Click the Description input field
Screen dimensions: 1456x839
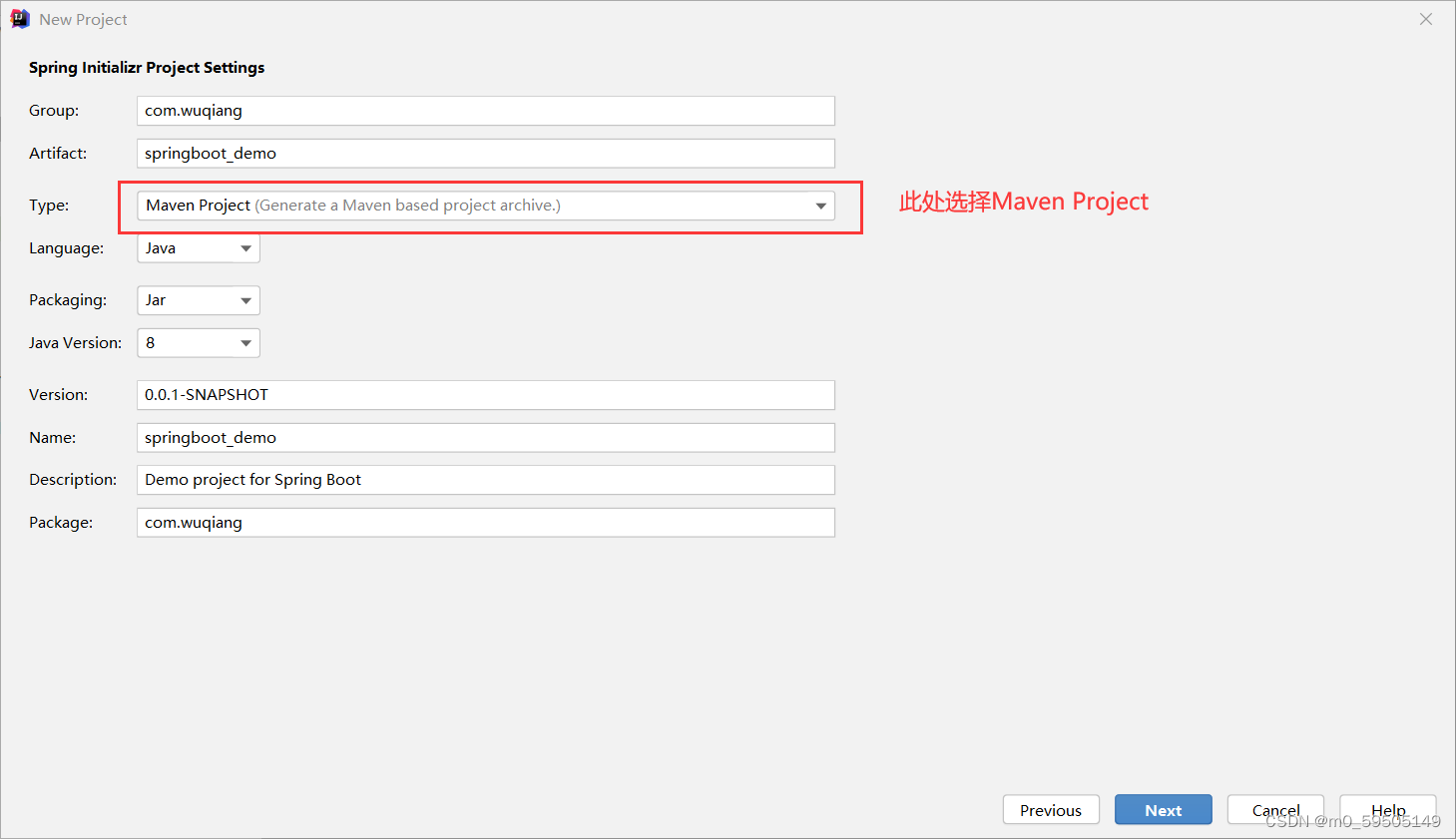(x=486, y=480)
